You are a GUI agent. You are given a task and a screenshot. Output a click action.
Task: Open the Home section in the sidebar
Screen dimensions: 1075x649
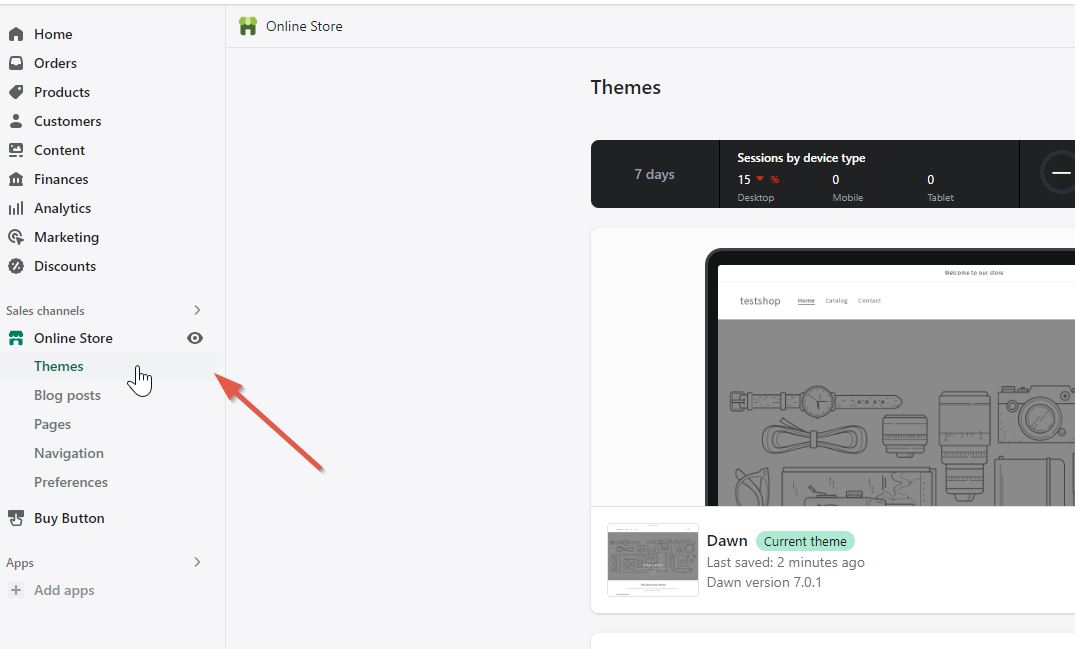click(53, 33)
